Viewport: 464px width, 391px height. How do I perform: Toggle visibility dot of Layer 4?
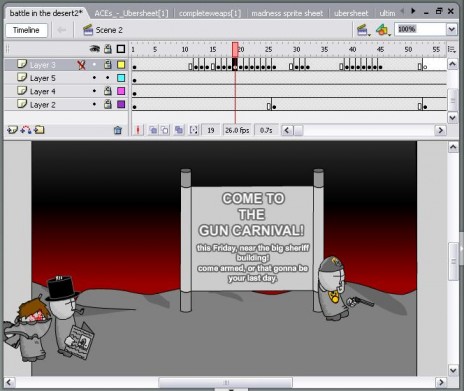(x=94, y=91)
